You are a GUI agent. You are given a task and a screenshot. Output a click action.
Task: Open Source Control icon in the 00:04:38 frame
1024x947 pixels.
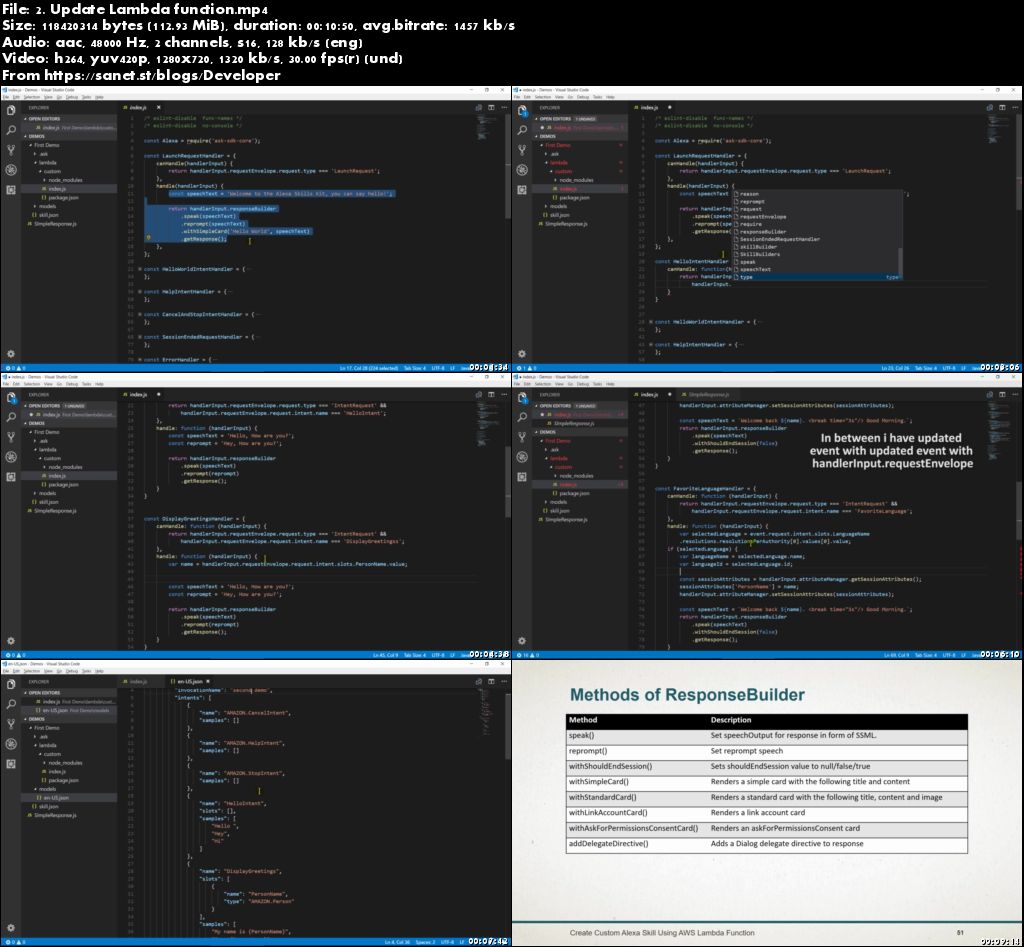(11, 436)
